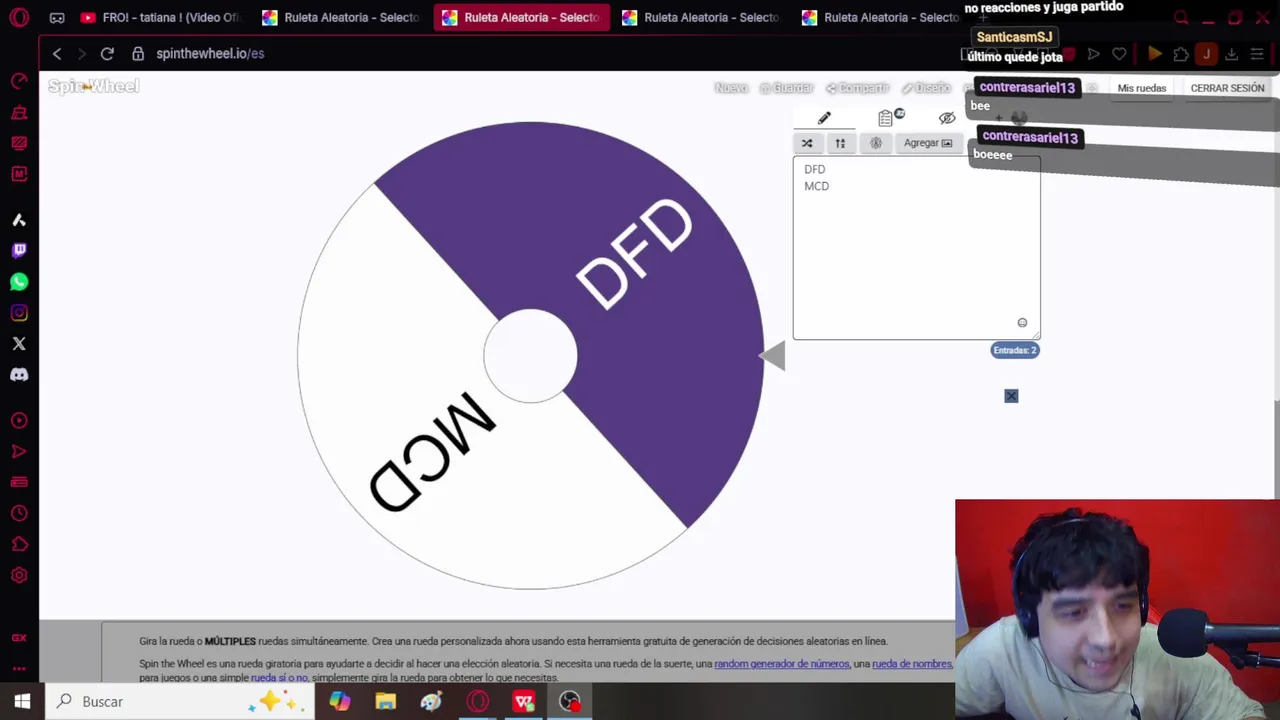This screenshot has height=720, width=1280.
Task: Open File Explorer from taskbar
Action: (385, 701)
